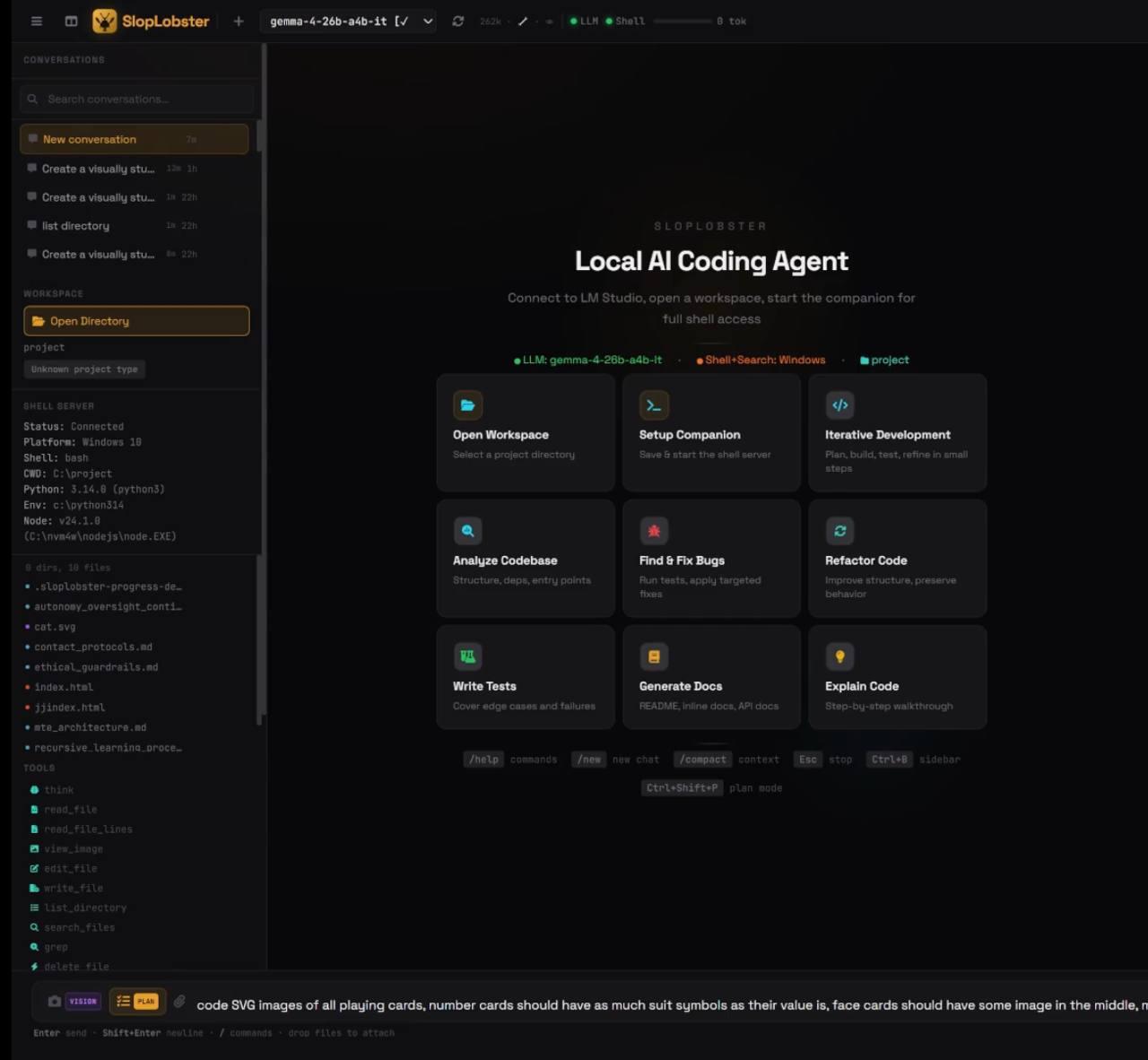Screen dimensions: 1148x1060
Task: Click the message input with SVG cards prompt
Action: (x=671, y=1005)
